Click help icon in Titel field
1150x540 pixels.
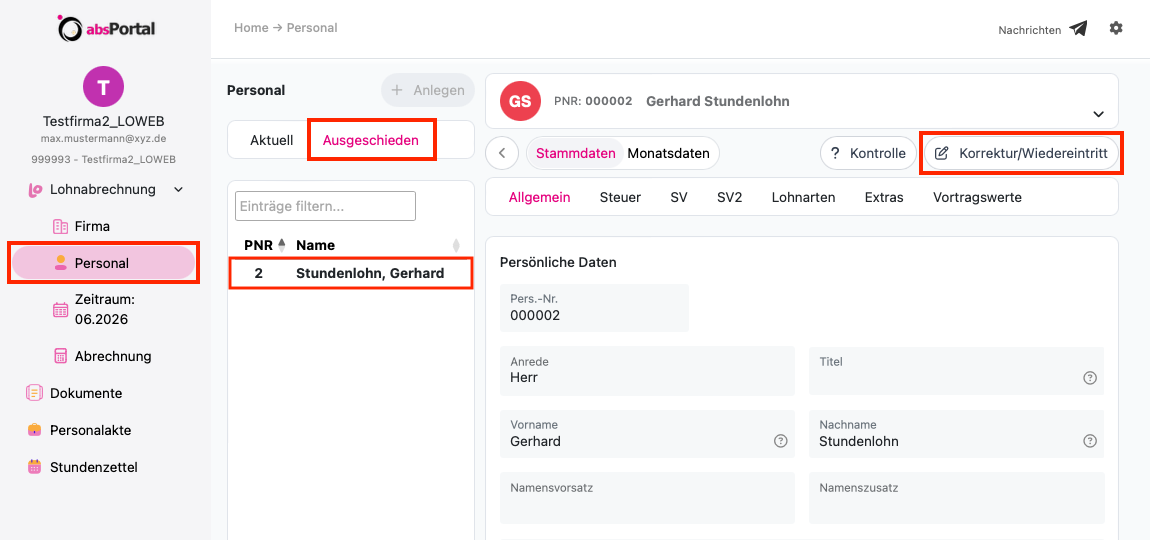pyautogui.click(x=1090, y=378)
